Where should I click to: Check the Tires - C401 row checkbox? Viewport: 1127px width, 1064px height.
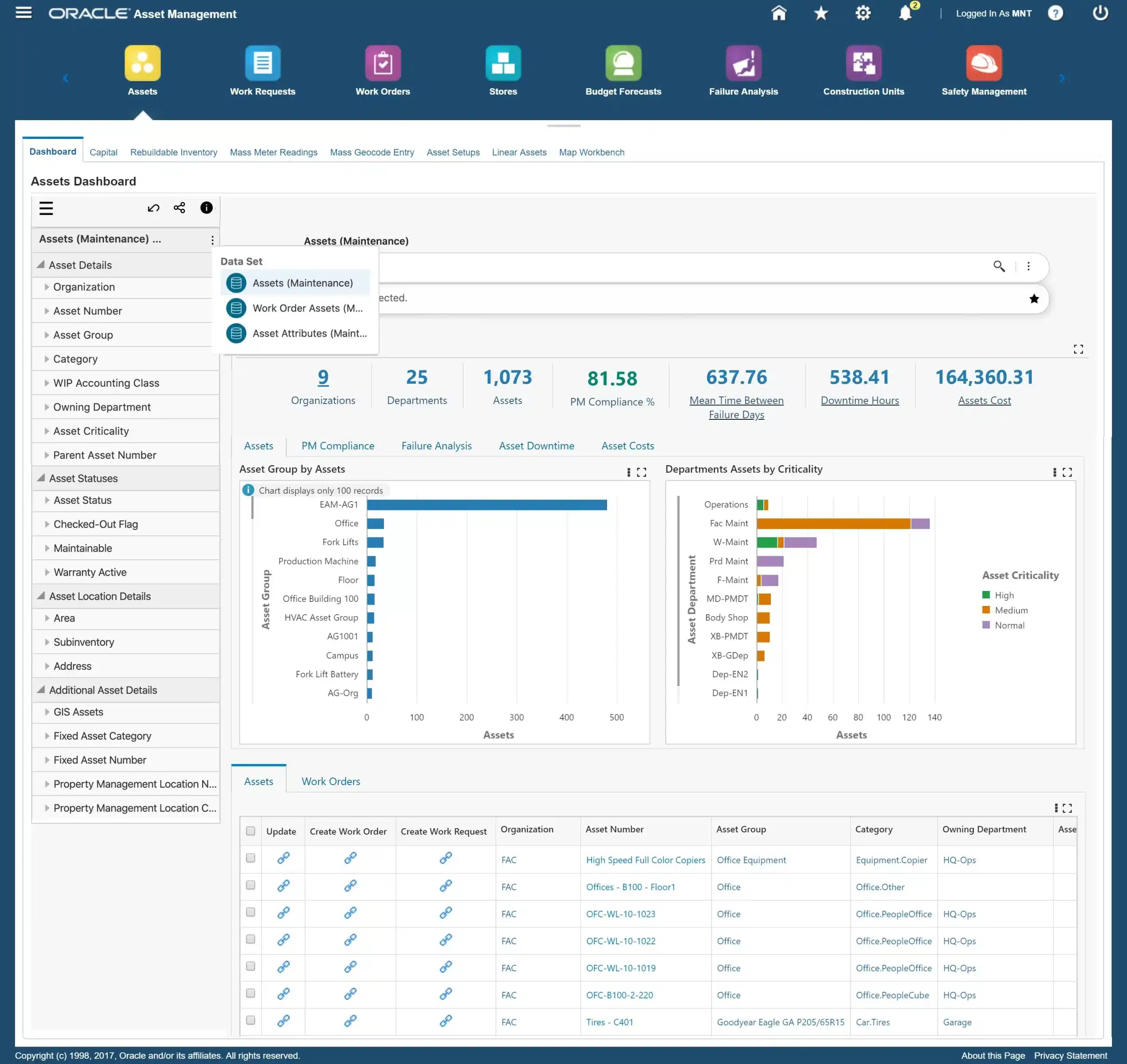pyautogui.click(x=250, y=1020)
